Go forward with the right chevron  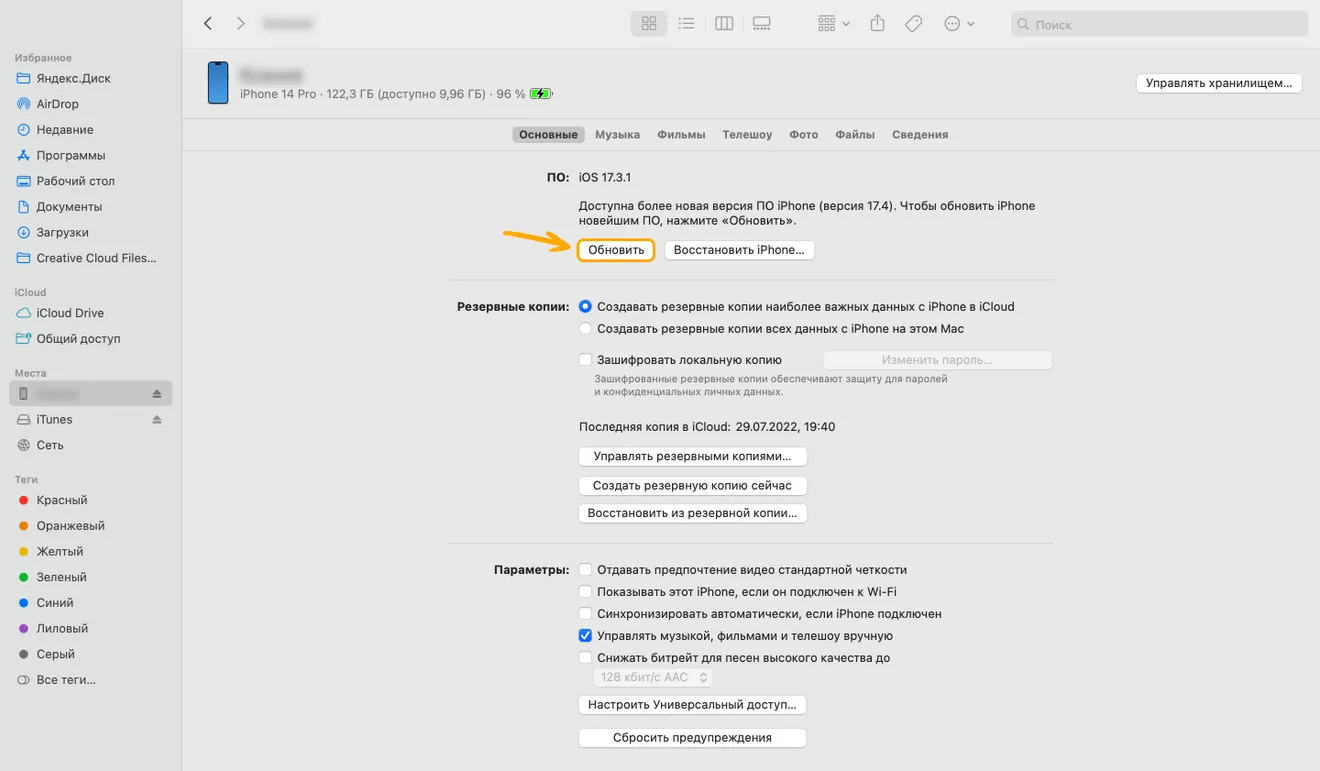241,23
